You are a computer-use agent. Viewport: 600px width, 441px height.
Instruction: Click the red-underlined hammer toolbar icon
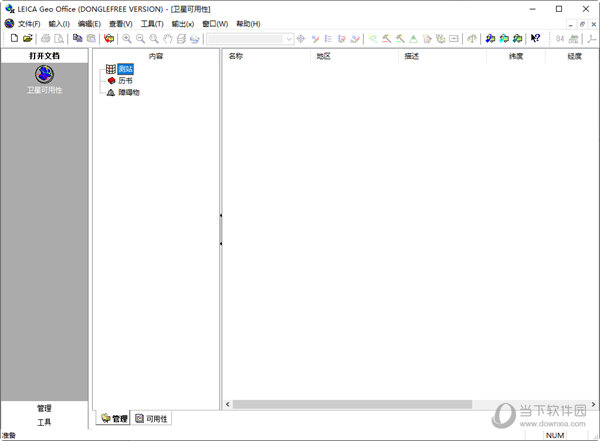point(386,38)
